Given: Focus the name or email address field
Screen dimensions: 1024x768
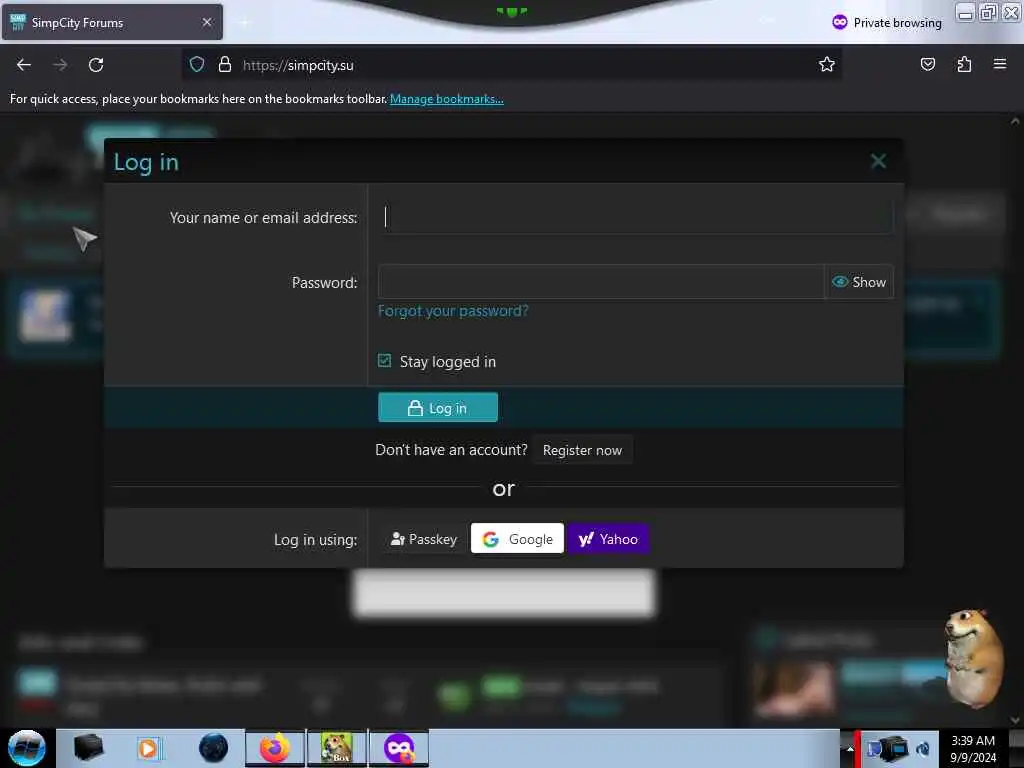Looking at the screenshot, I should (635, 217).
